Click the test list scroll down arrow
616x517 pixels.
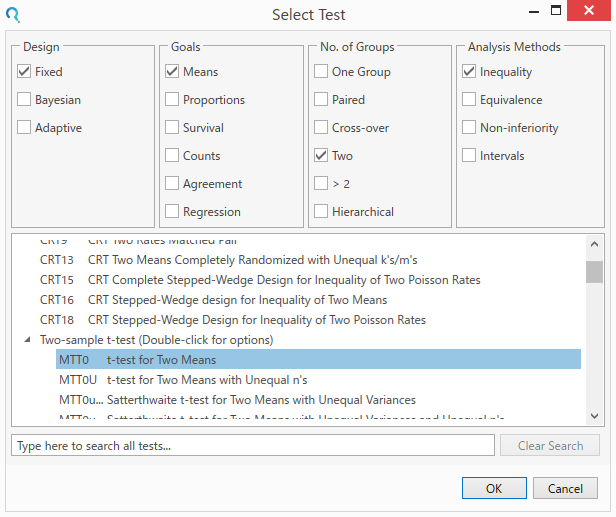point(594,415)
